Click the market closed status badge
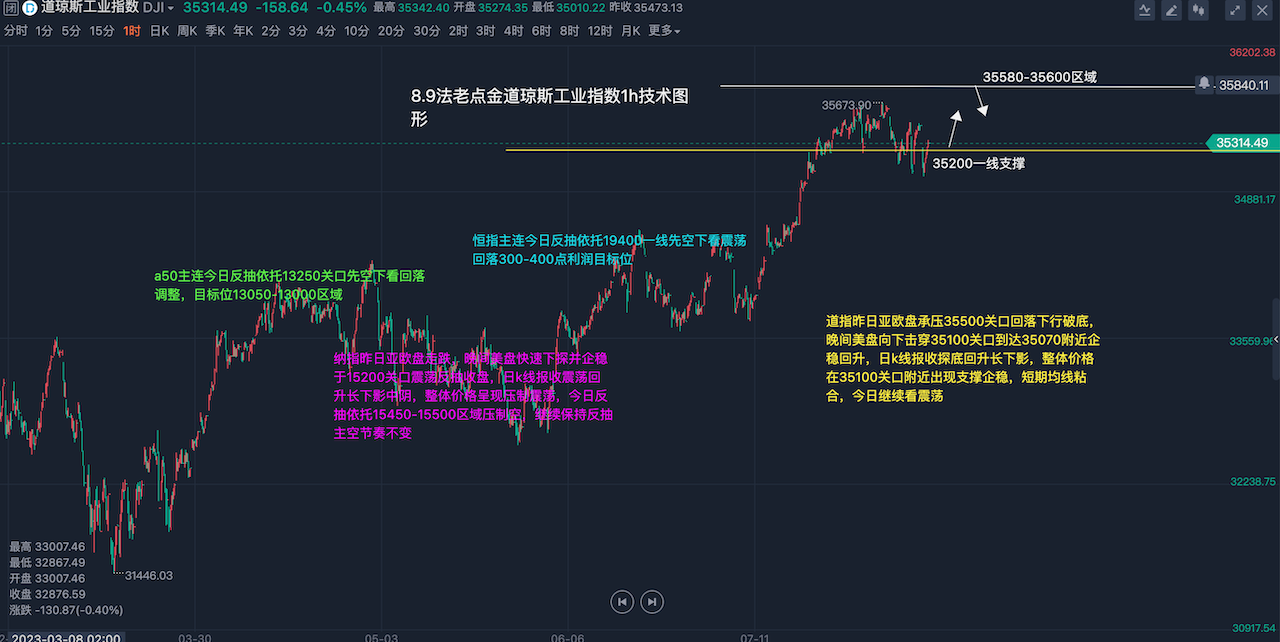 [10, 8]
